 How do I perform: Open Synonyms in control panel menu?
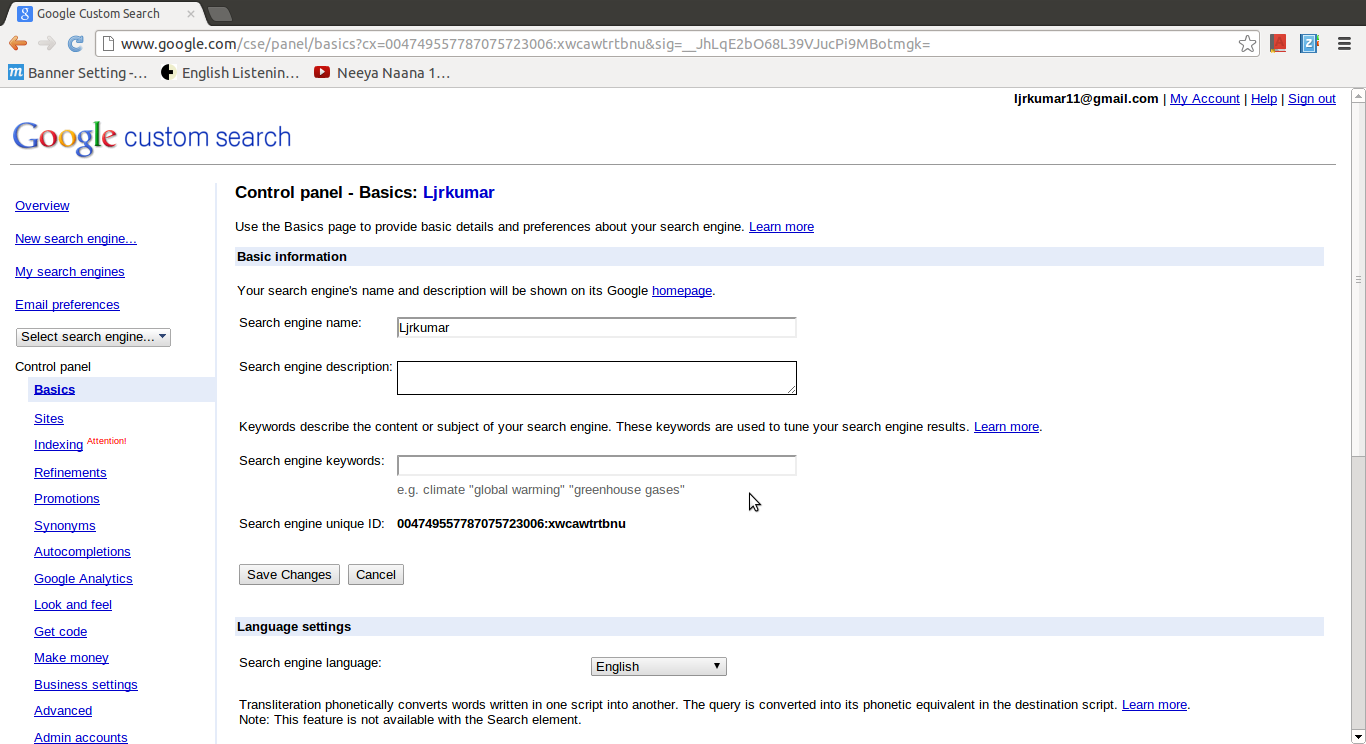pyautogui.click(x=65, y=526)
